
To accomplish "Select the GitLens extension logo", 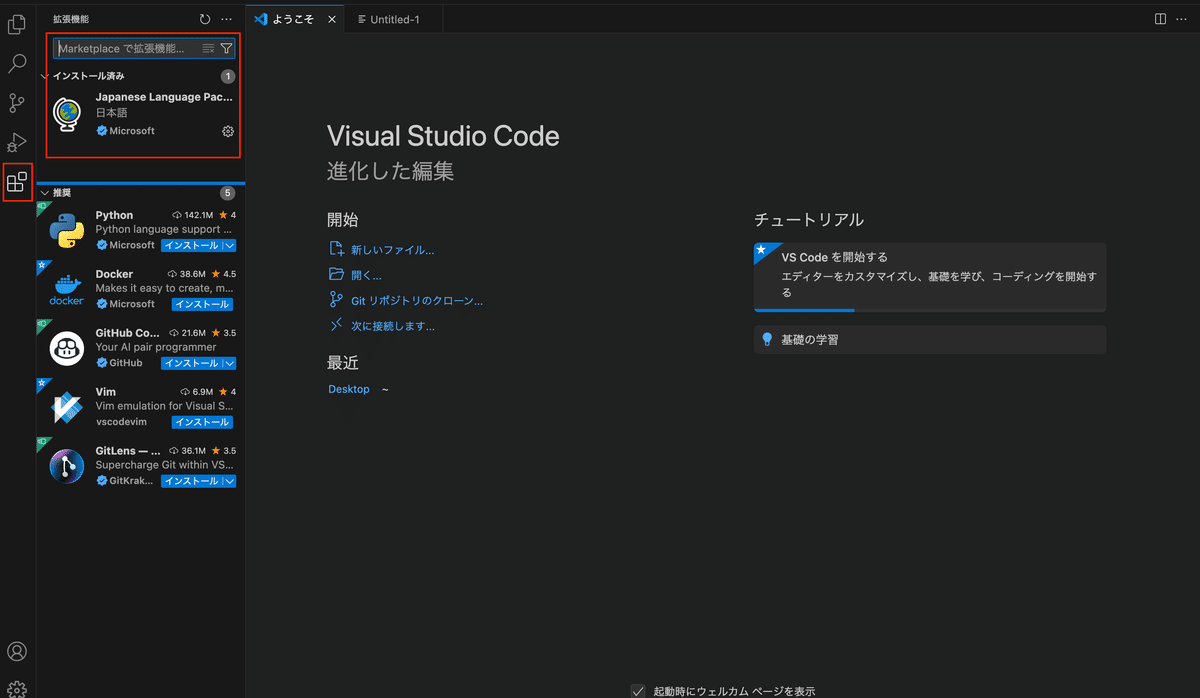I will [x=66, y=466].
